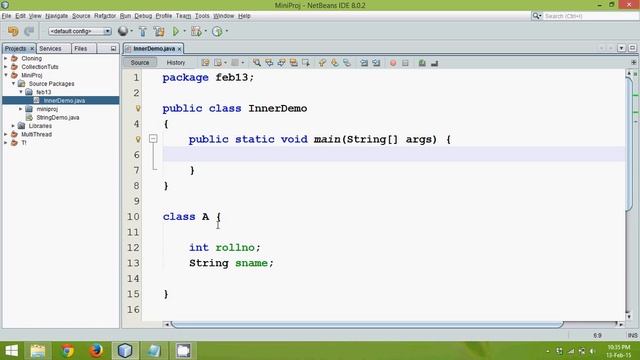The width and height of the screenshot is (640, 360).
Task: Click Clean and Build Project icon
Action: (159, 31)
